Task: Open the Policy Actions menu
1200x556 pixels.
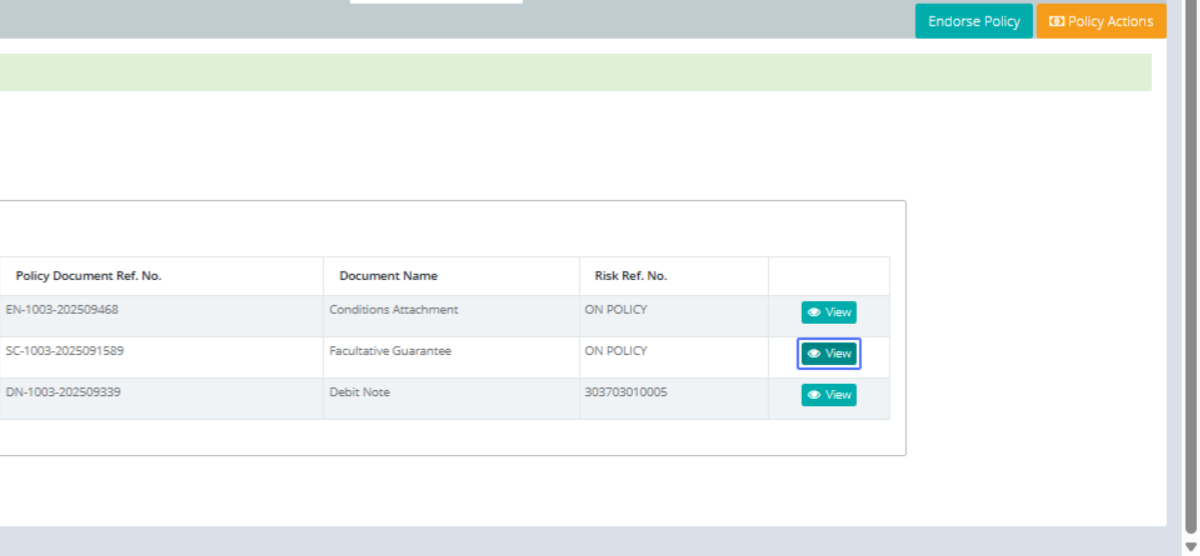Action: click(x=1101, y=21)
